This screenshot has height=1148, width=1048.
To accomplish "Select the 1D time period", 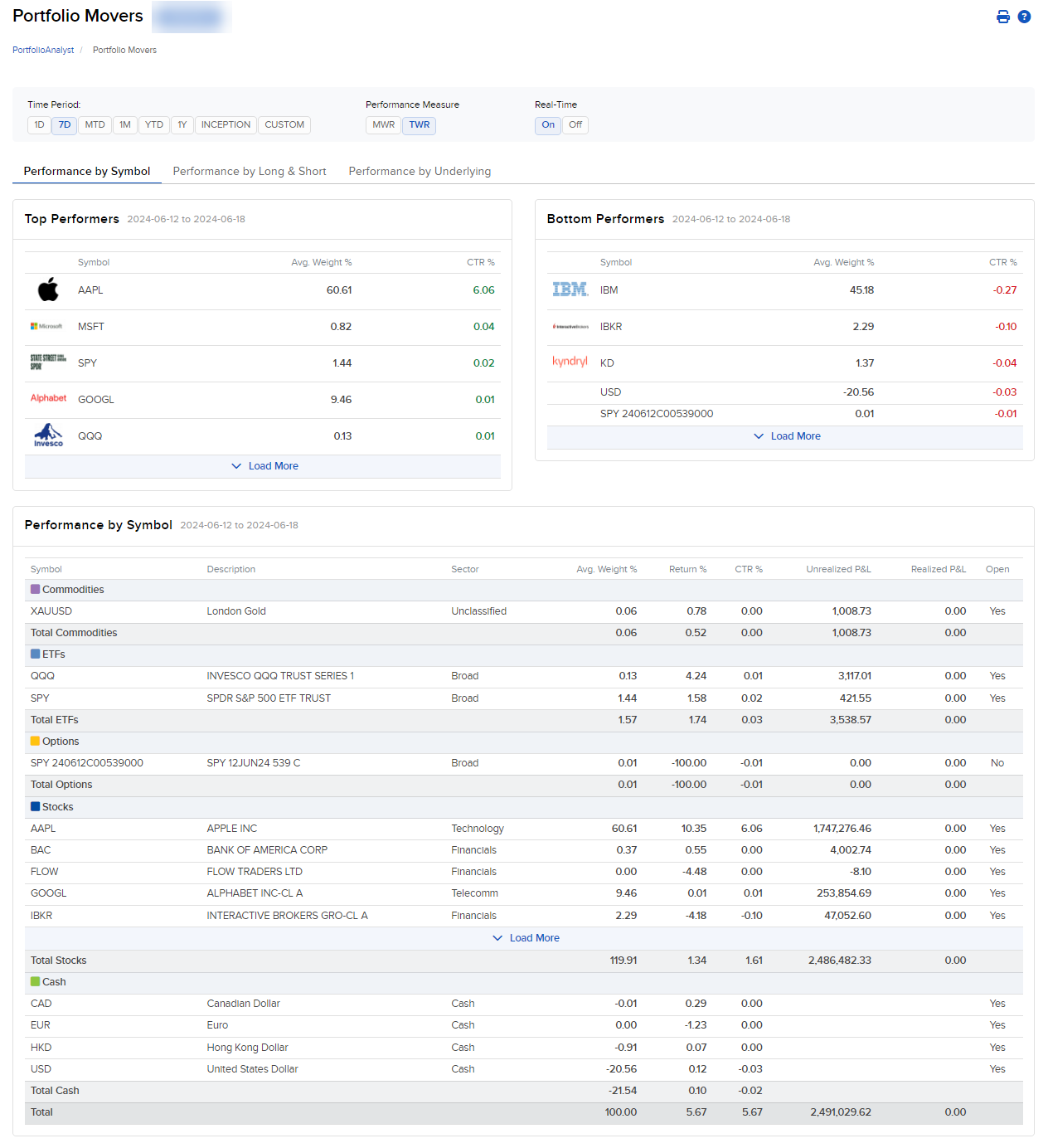I will 38,125.
